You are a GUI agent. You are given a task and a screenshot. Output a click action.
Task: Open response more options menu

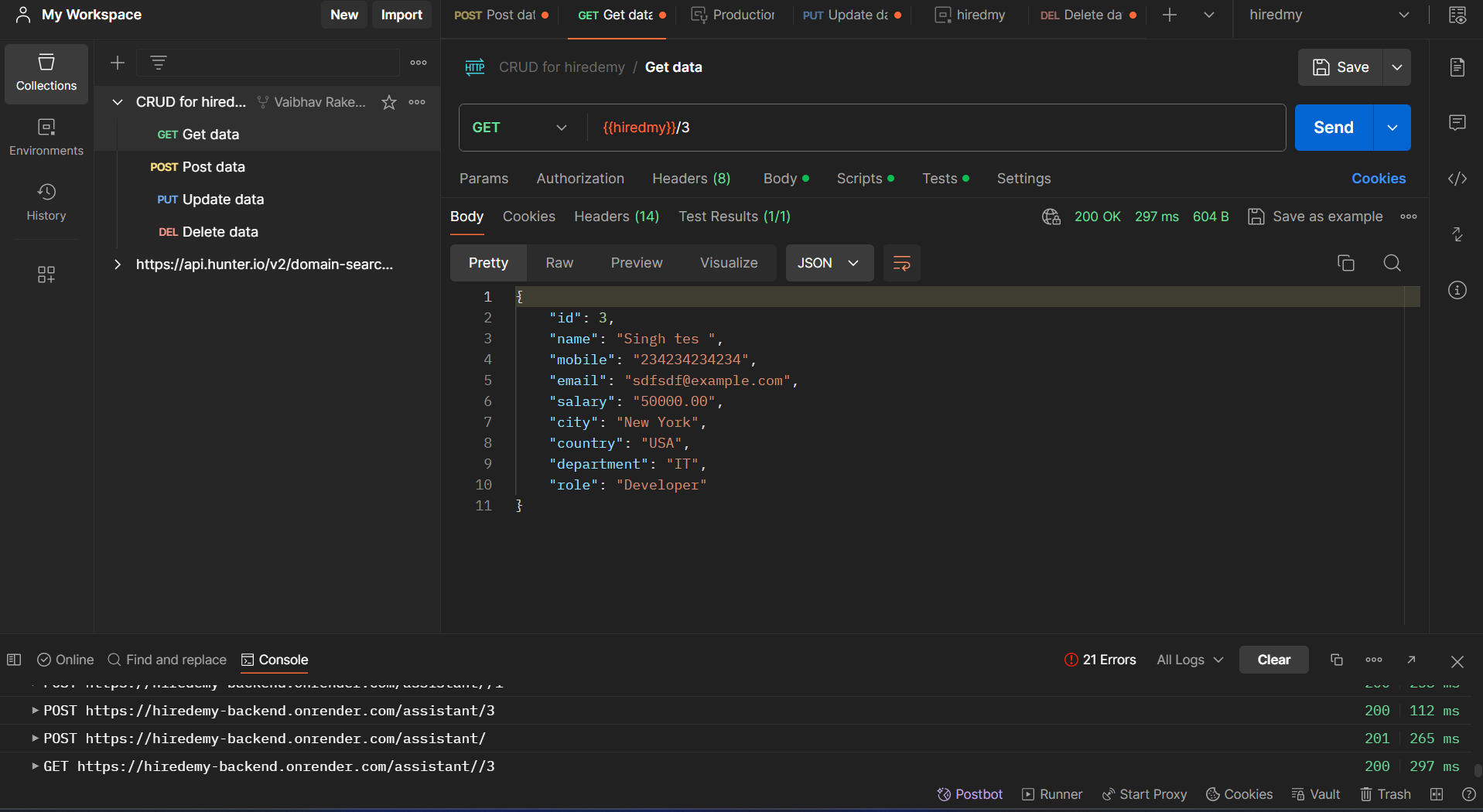pyautogui.click(x=1409, y=217)
